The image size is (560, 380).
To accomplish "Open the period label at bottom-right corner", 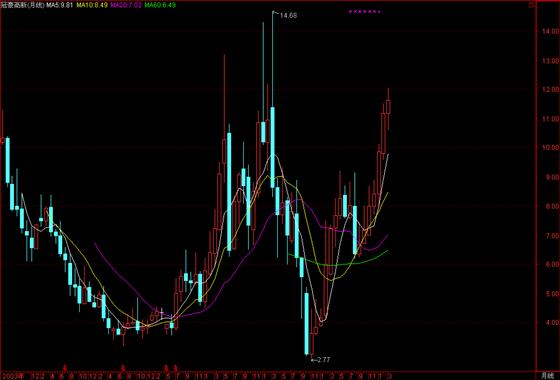I will point(546,376).
